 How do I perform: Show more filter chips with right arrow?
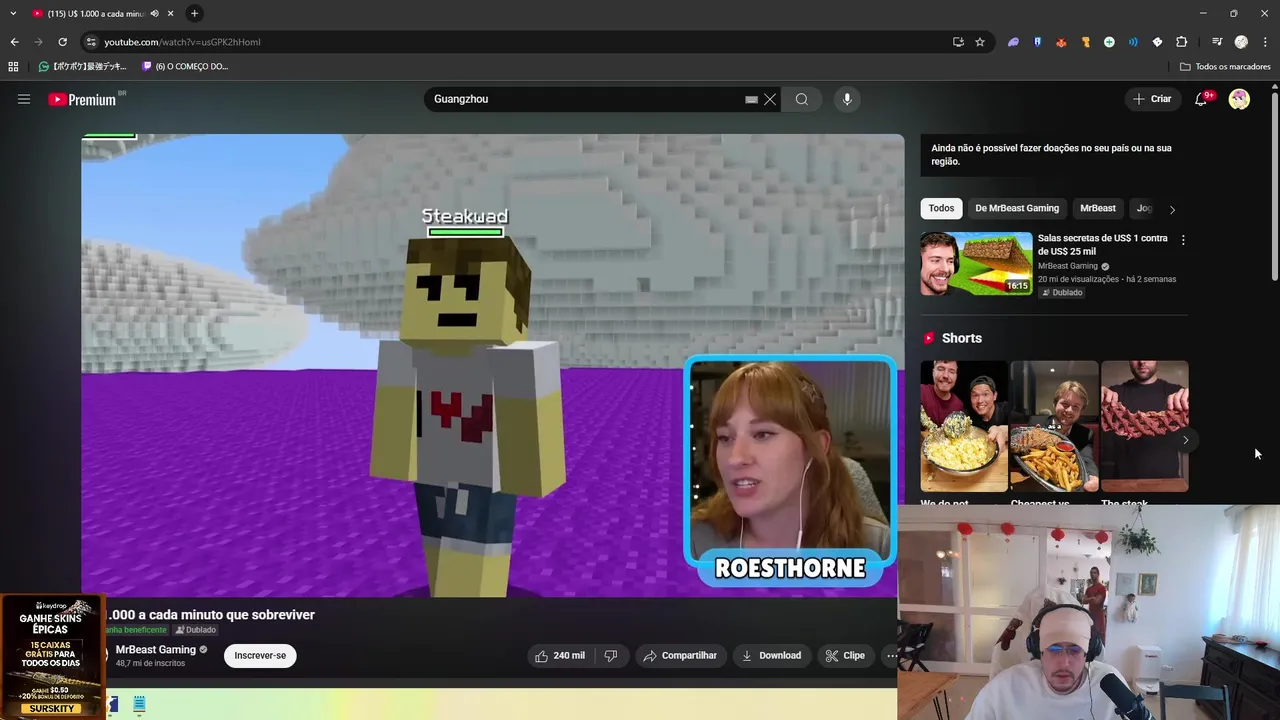[1172, 209]
